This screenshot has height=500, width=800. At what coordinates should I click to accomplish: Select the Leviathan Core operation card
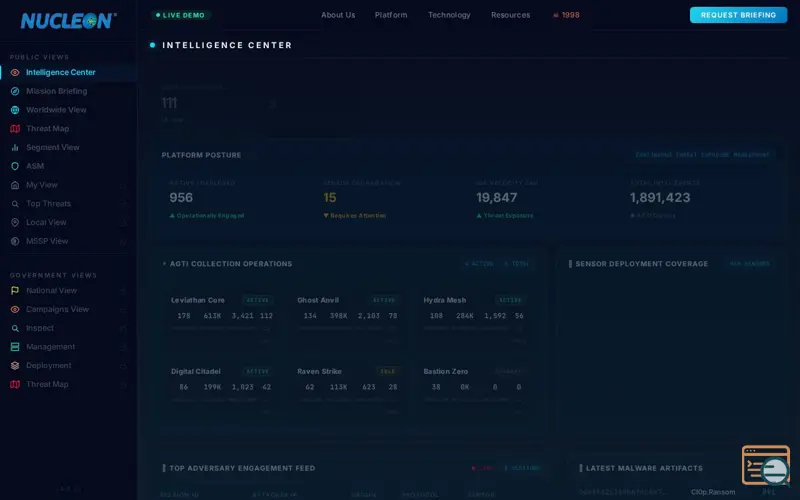[222, 318]
